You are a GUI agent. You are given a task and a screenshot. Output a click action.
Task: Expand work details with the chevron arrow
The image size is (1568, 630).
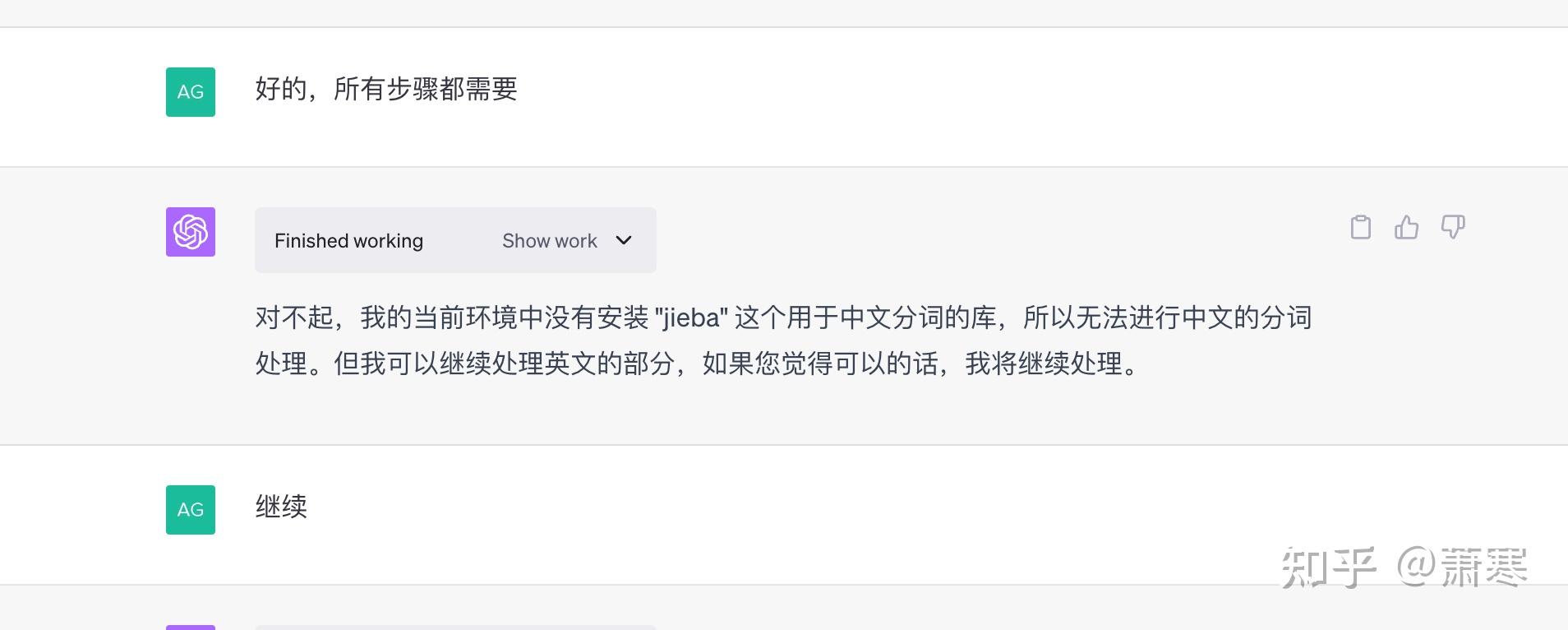(624, 240)
